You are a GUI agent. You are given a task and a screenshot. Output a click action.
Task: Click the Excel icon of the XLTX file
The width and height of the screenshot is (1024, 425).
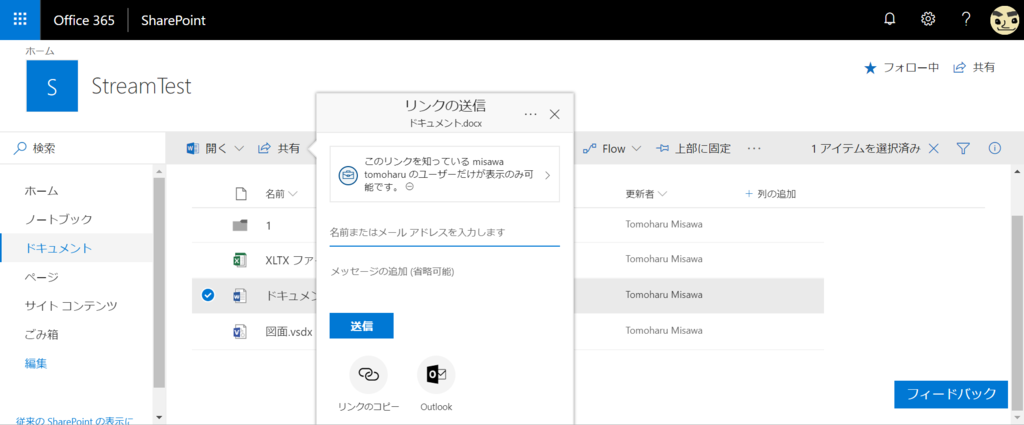coord(240,260)
